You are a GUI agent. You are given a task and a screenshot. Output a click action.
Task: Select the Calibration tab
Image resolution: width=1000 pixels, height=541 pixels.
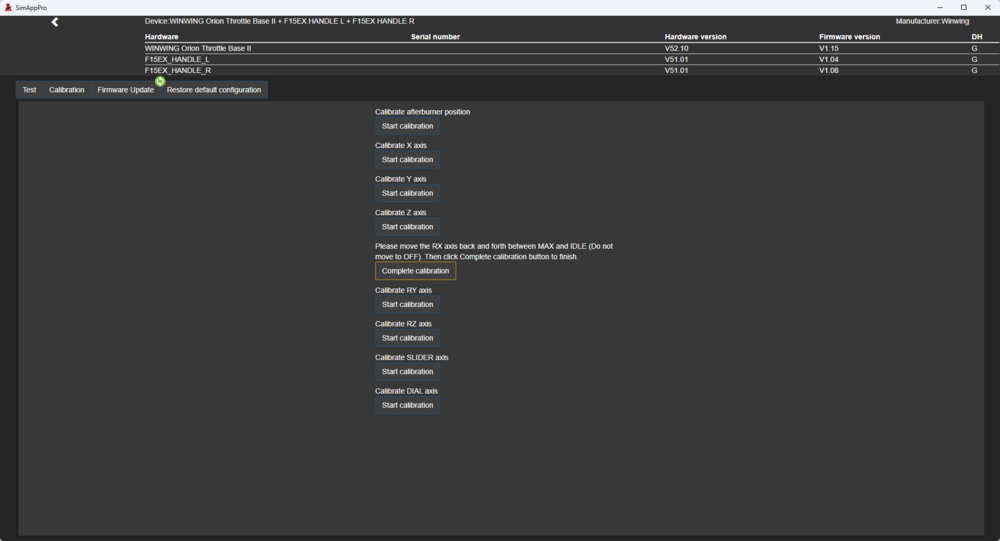67,90
